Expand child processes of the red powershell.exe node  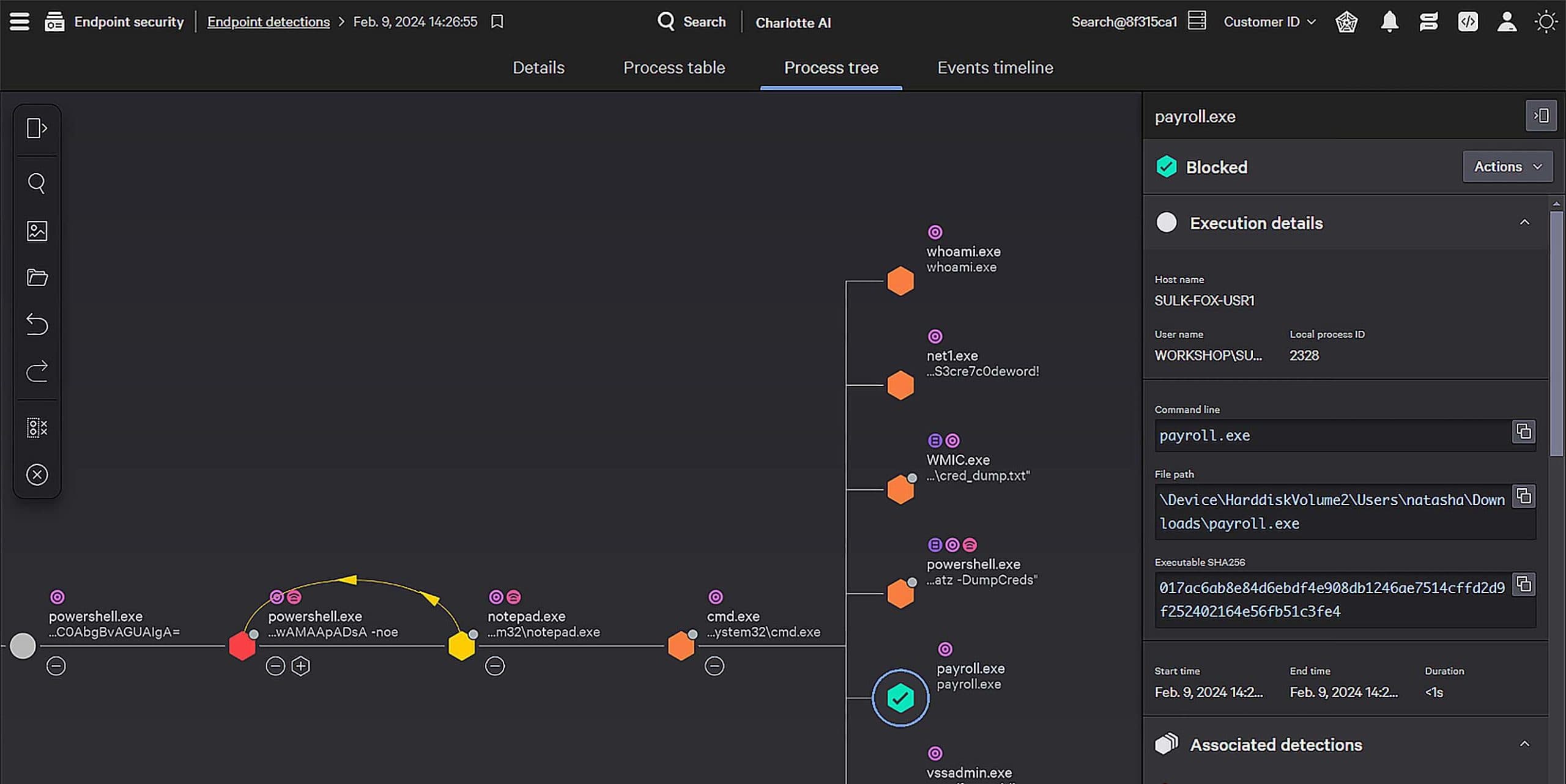pyautogui.click(x=301, y=665)
